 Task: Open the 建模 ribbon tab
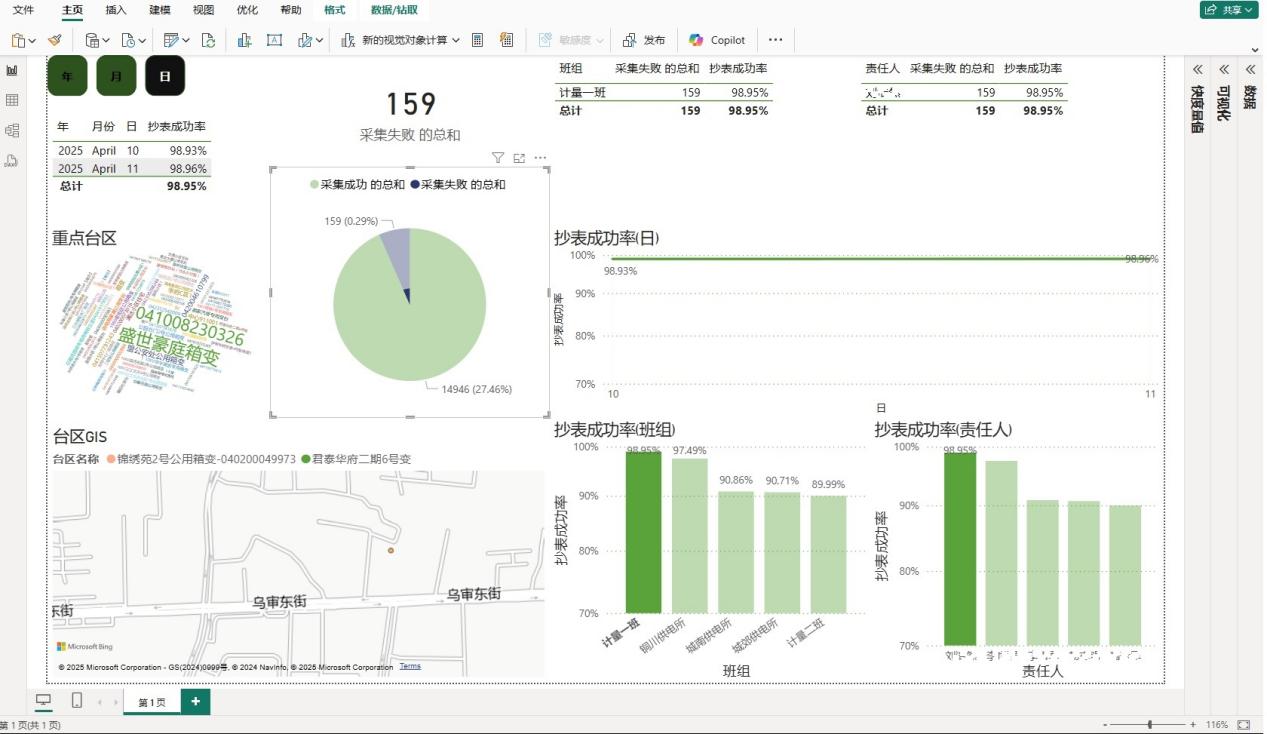point(159,10)
